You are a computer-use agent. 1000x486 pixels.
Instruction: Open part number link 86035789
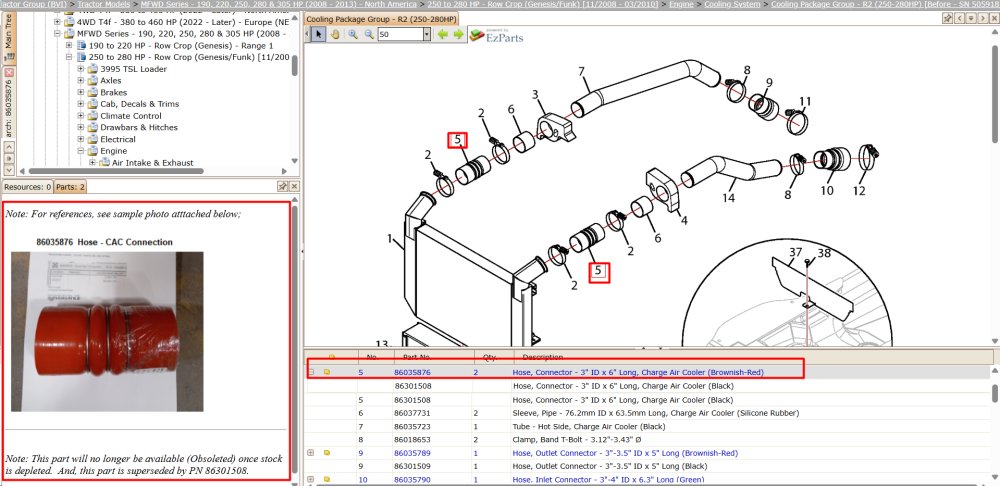click(413, 453)
